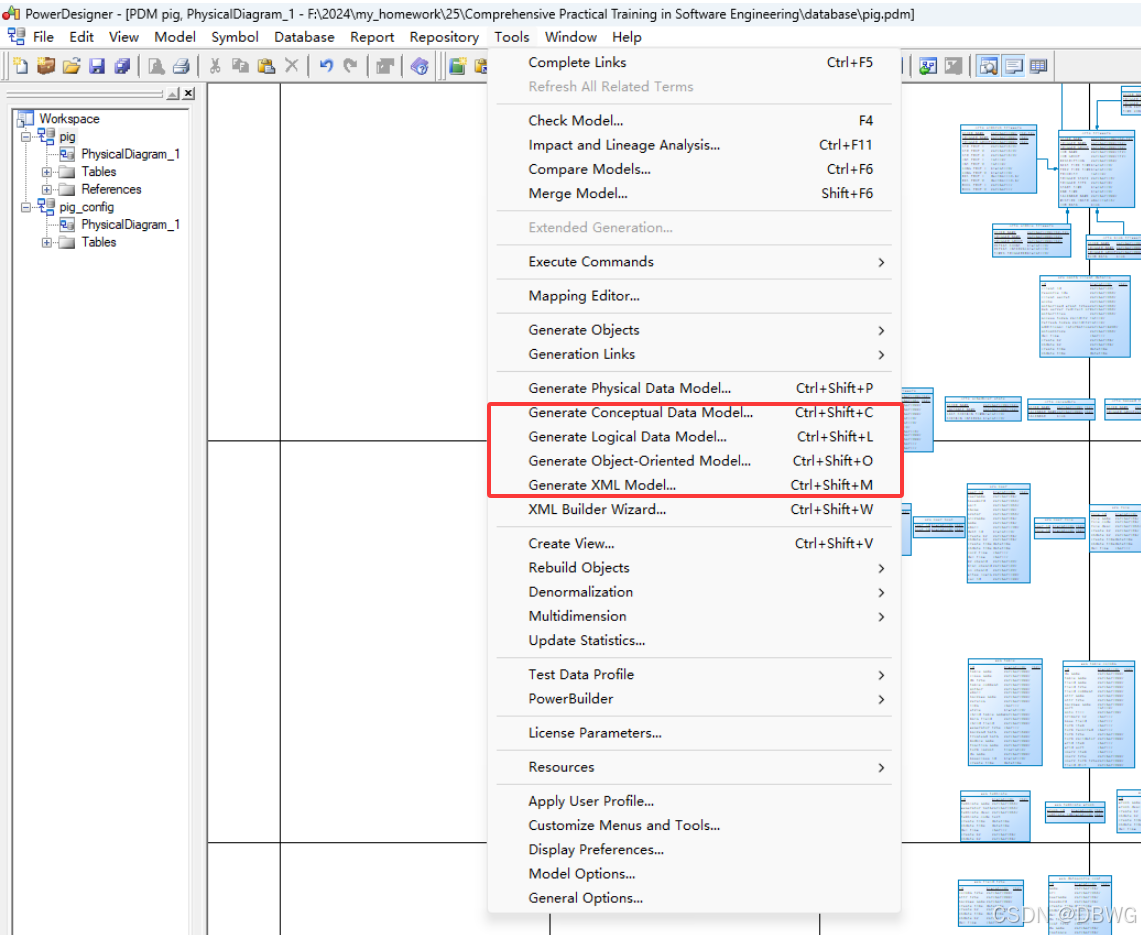Select Generate Object-Oriented Model option
This screenshot has height=935, width=1141.
pyautogui.click(x=693, y=461)
